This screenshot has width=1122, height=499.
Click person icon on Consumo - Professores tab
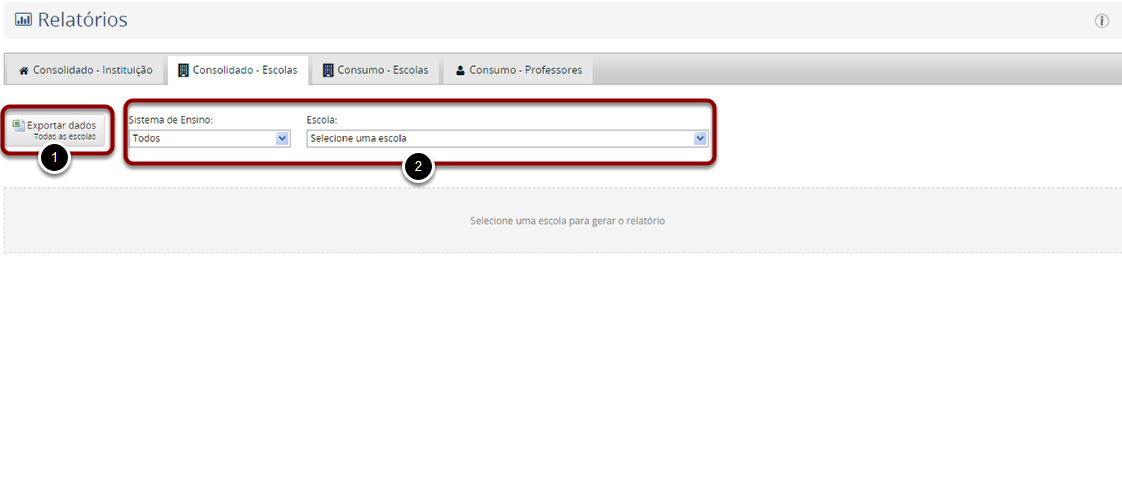460,71
